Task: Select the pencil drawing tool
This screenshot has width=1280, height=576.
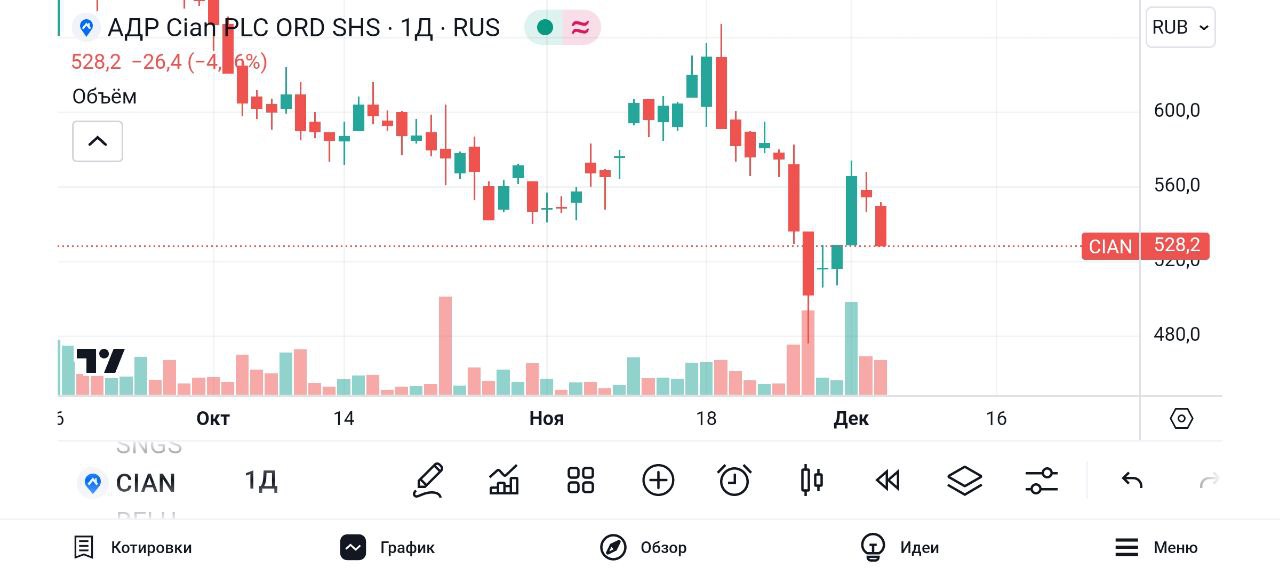Action: point(428,481)
